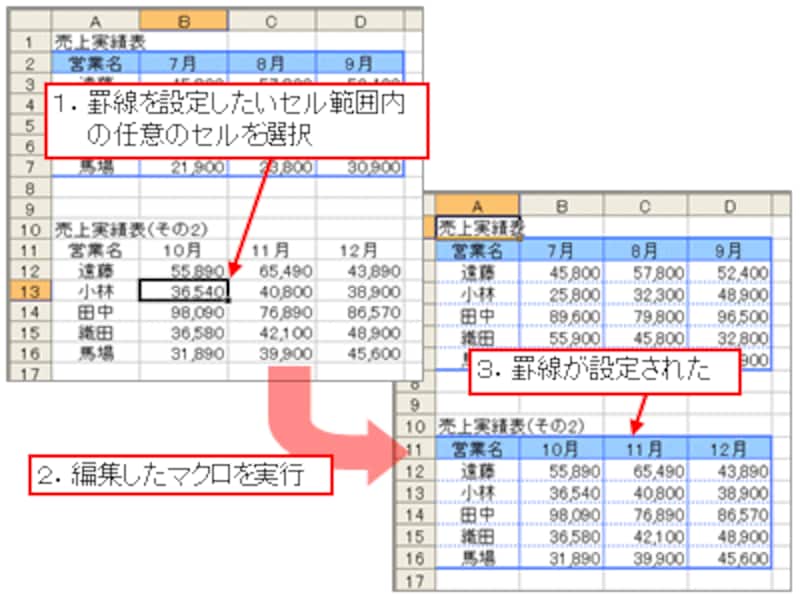The image size is (800, 596).
Task: Select column C header in the right worksheet
Action: coord(645,206)
